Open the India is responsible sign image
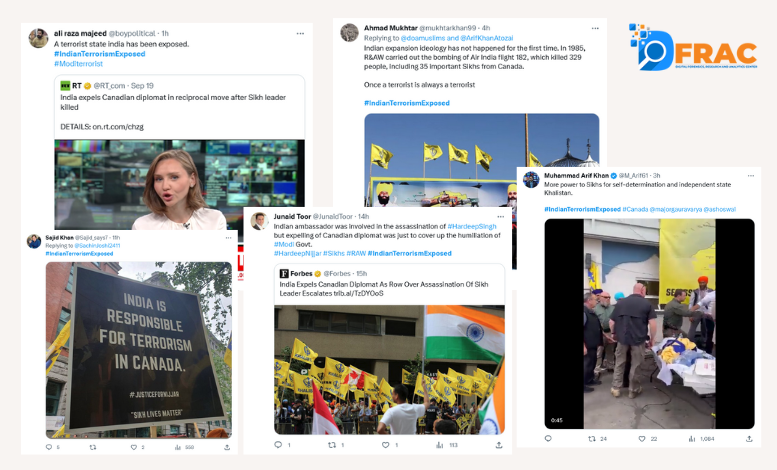This screenshot has width=777, height=470. pyautogui.click(x=139, y=350)
